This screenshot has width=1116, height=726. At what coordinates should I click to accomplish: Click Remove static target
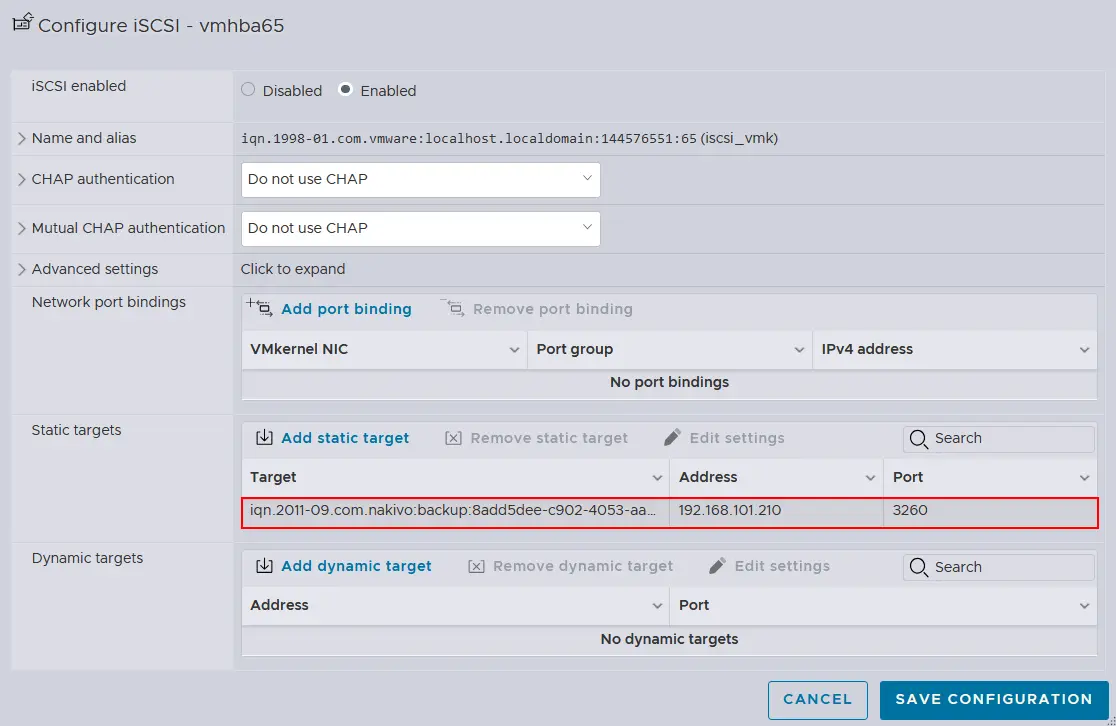[x=549, y=438]
